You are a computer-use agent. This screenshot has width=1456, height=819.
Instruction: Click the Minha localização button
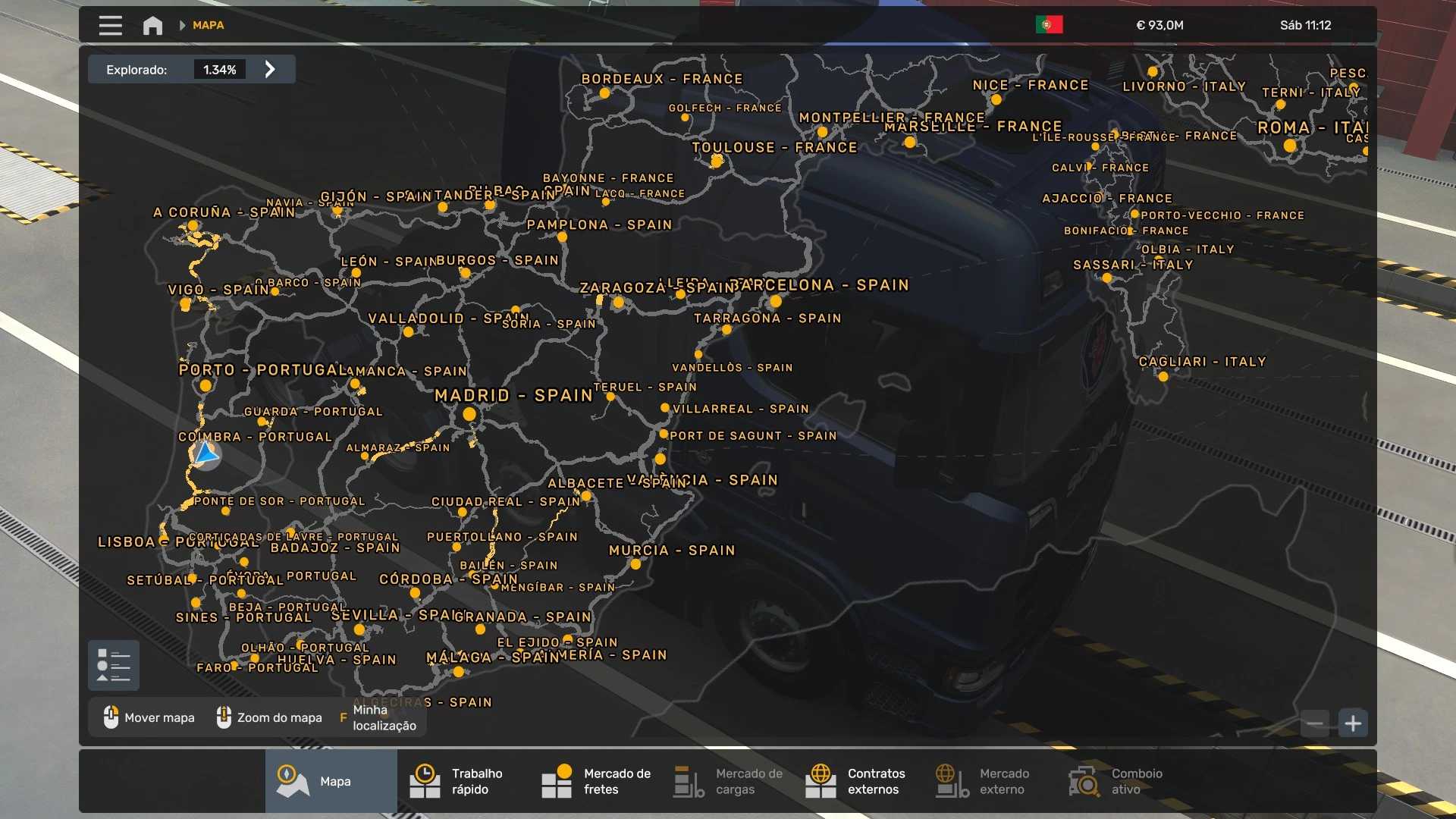coord(384,717)
